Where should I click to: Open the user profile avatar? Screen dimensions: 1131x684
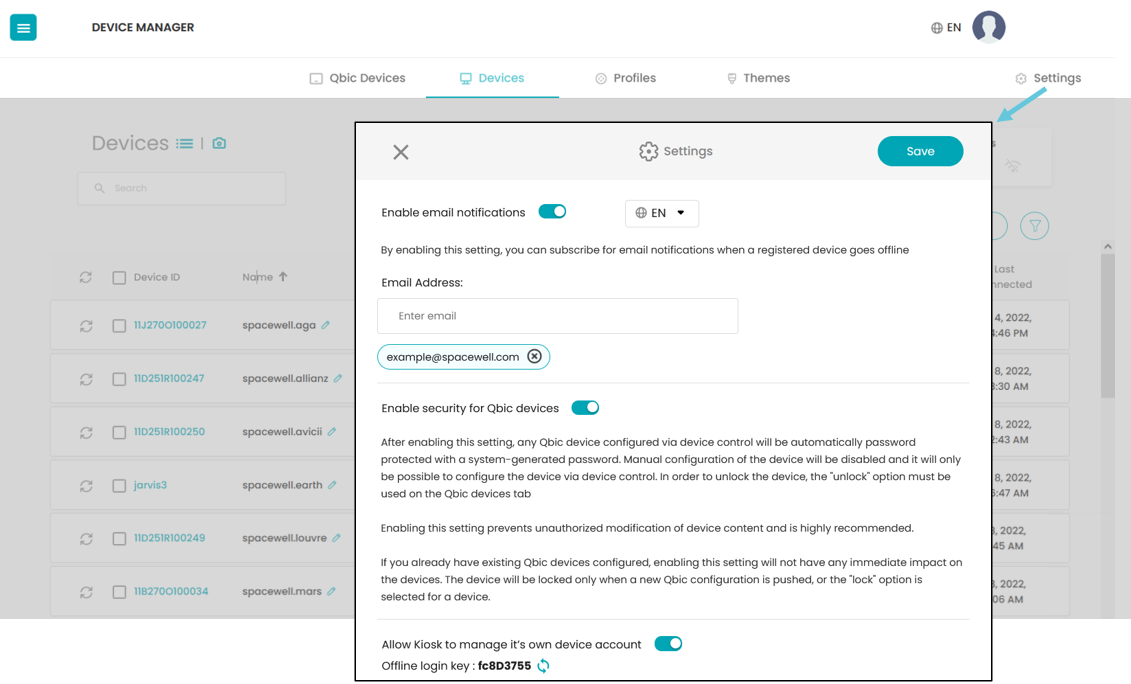coord(988,27)
